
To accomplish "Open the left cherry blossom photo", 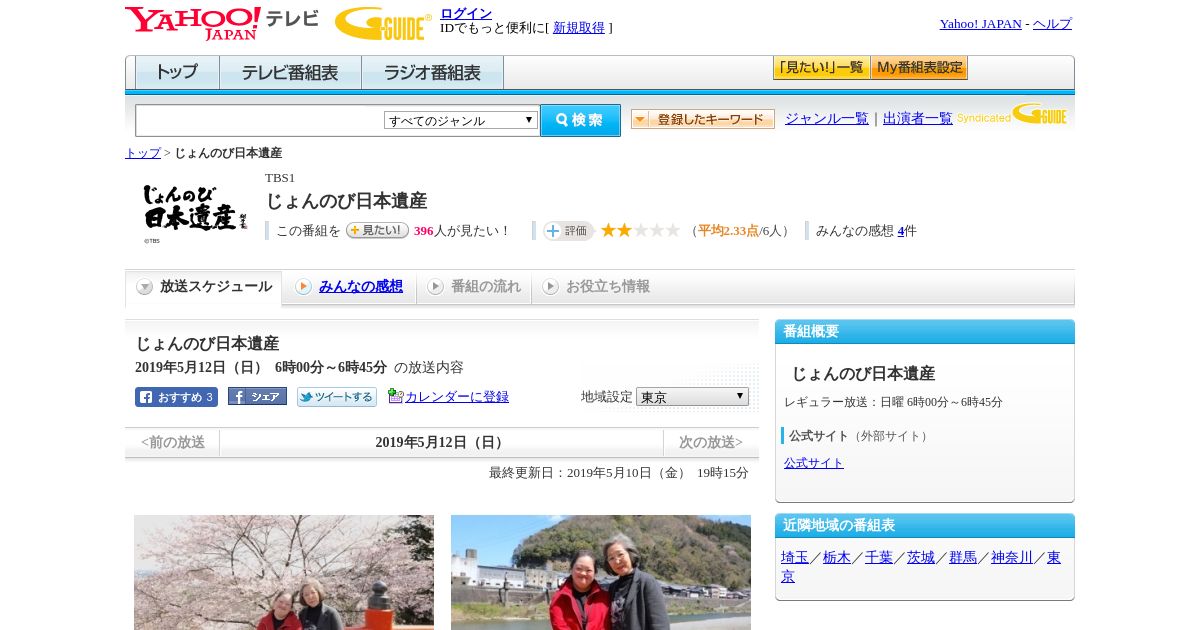I will 284,572.
